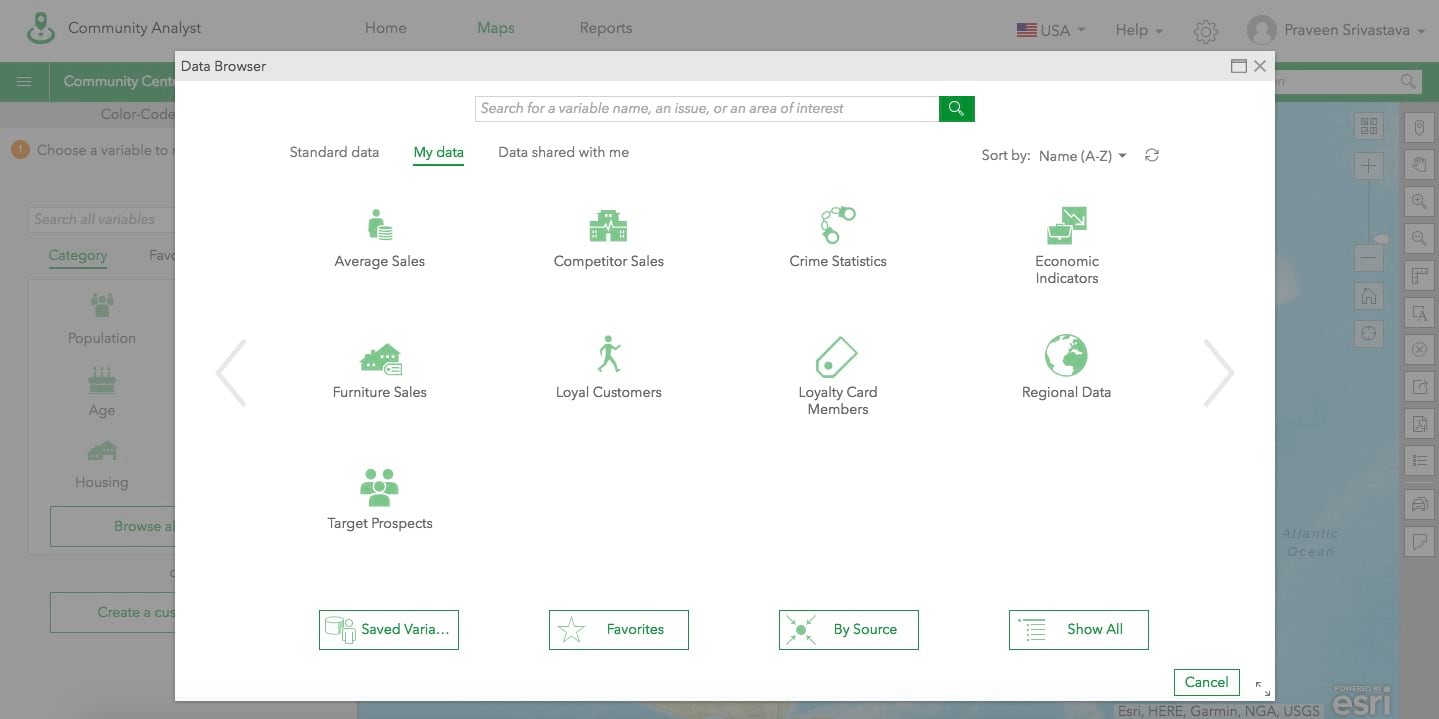Click the Data Browser title text
The height and width of the screenshot is (719, 1439).
223,66
